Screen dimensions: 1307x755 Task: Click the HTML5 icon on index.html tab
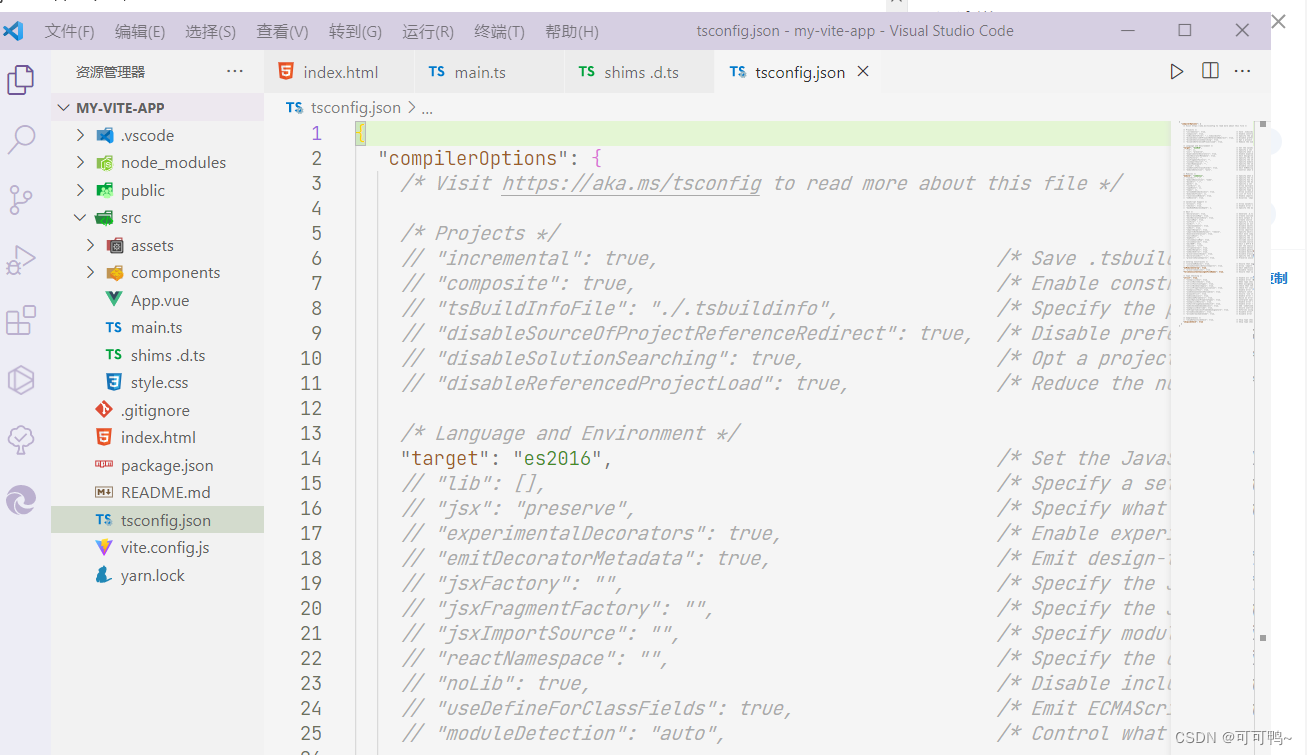(x=286, y=71)
